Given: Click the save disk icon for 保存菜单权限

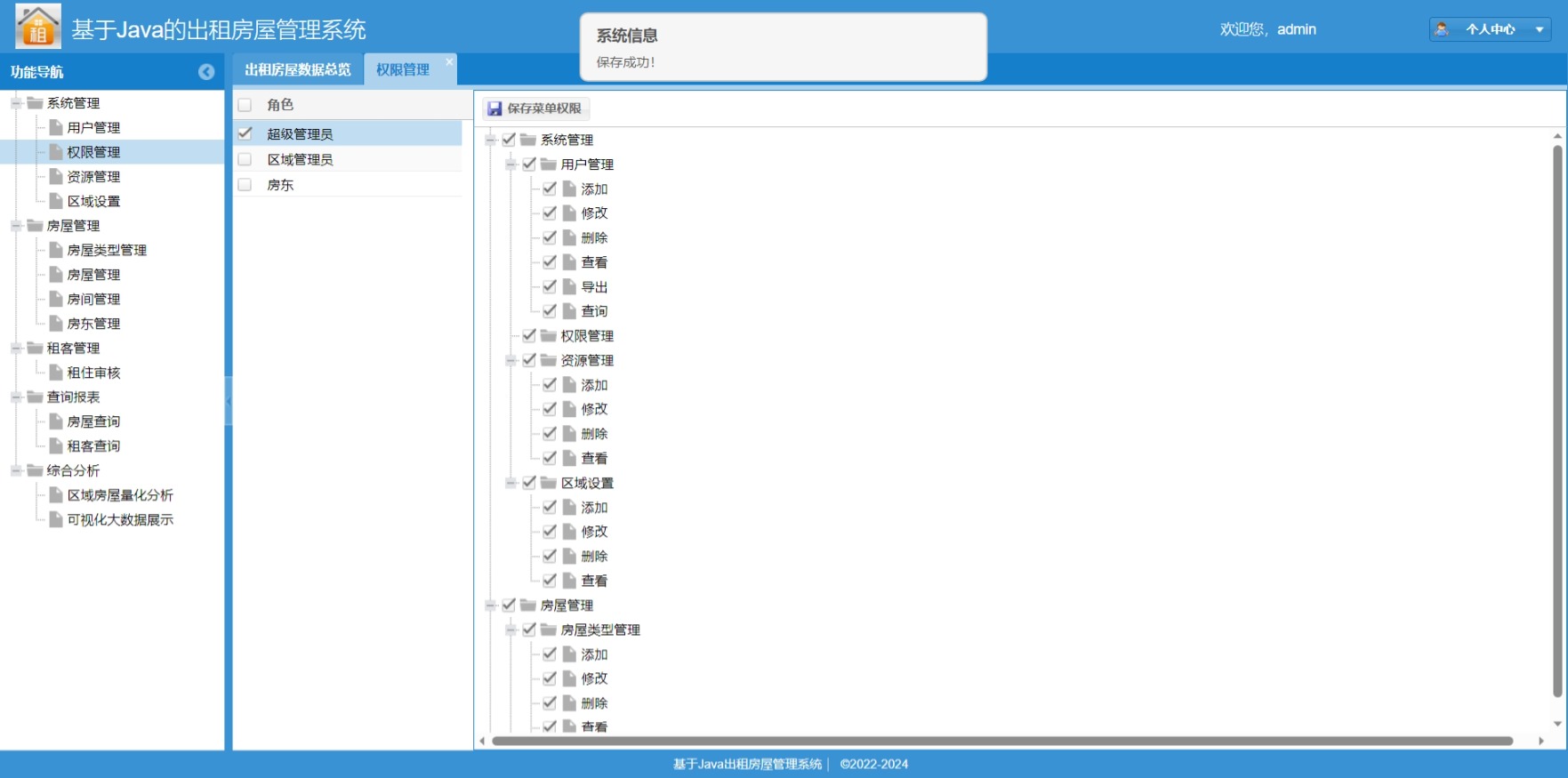Looking at the screenshot, I should coord(495,108).
